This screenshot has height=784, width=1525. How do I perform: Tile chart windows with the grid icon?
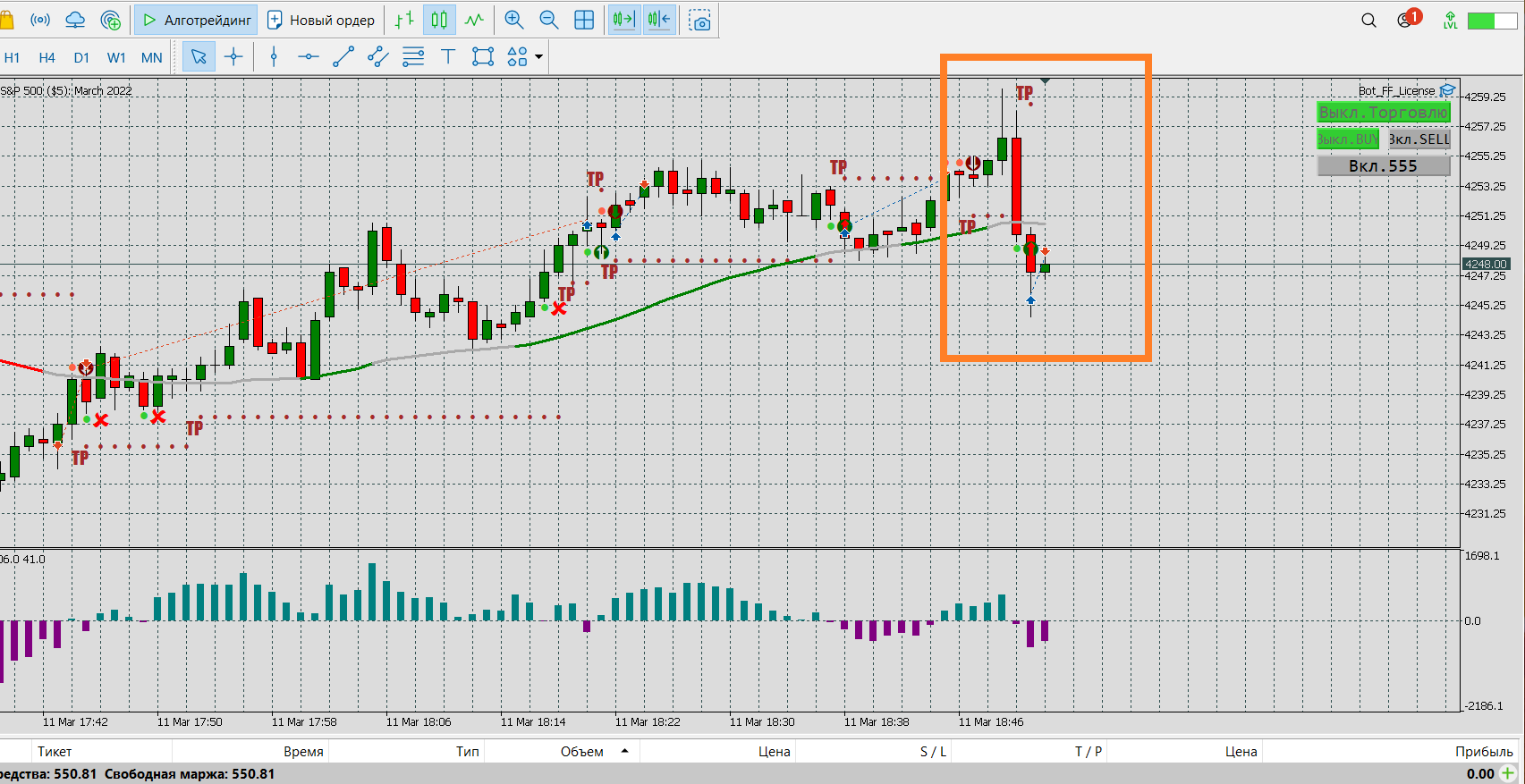click(x=584, y=20)
